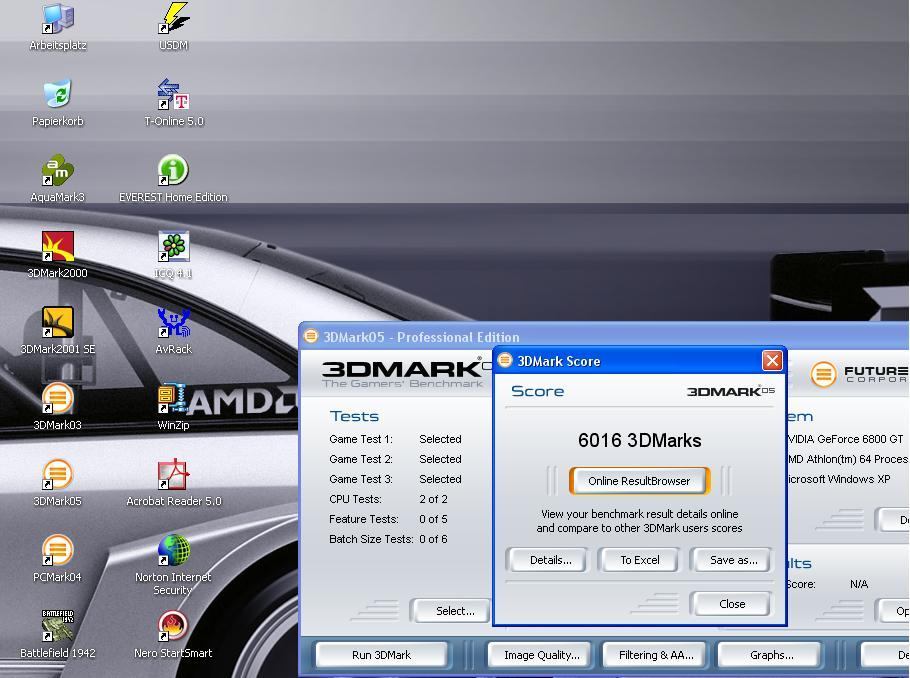Click the Game Test 1 Selected row
This screenshot has width=910, height=678.
pyautogui.click(x=395, y=439)
